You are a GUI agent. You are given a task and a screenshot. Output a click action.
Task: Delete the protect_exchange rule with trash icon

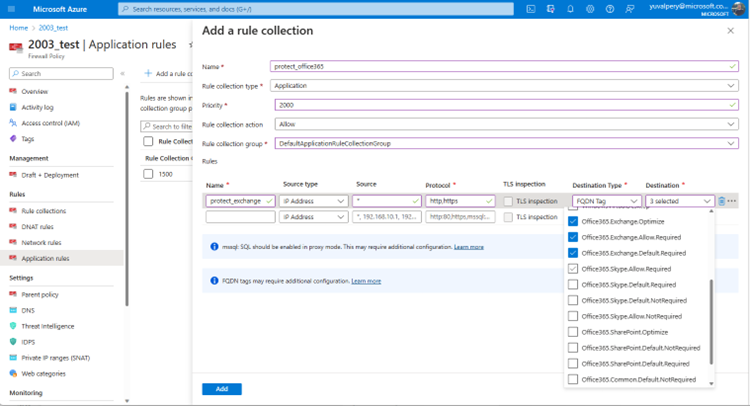coord(722,201)
